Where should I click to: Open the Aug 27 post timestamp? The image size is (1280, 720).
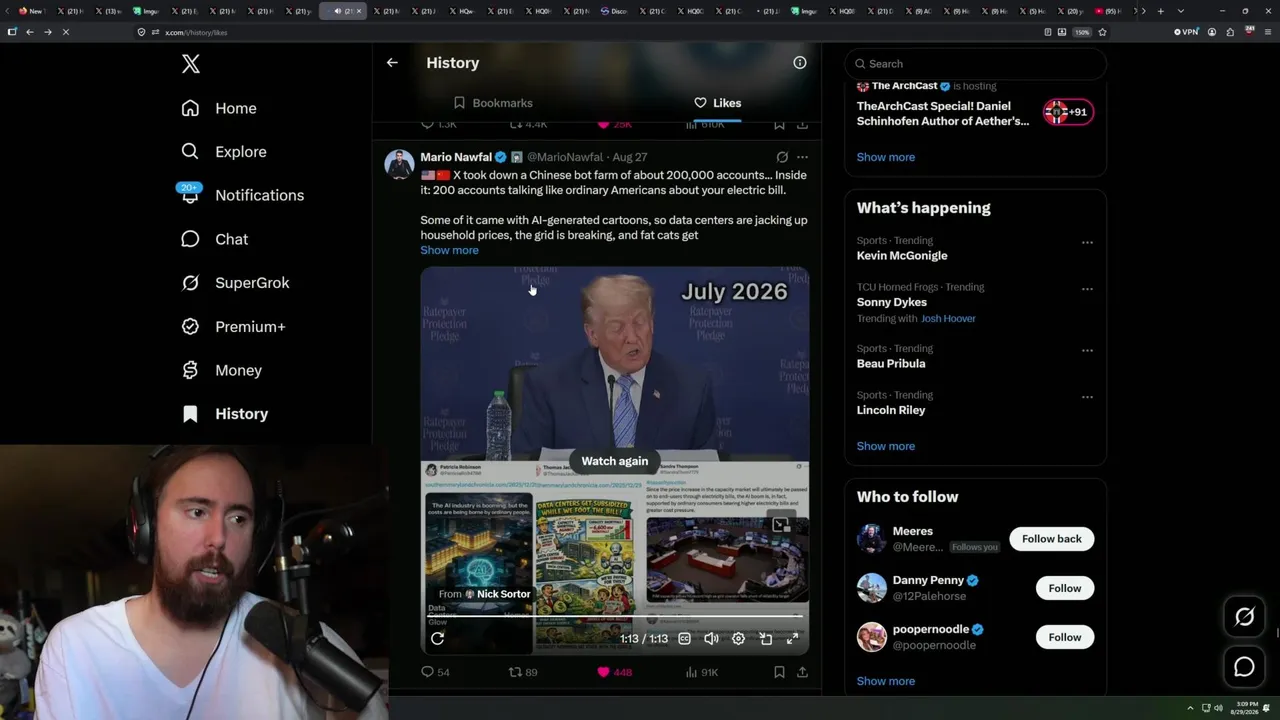[x=630, y=157]
